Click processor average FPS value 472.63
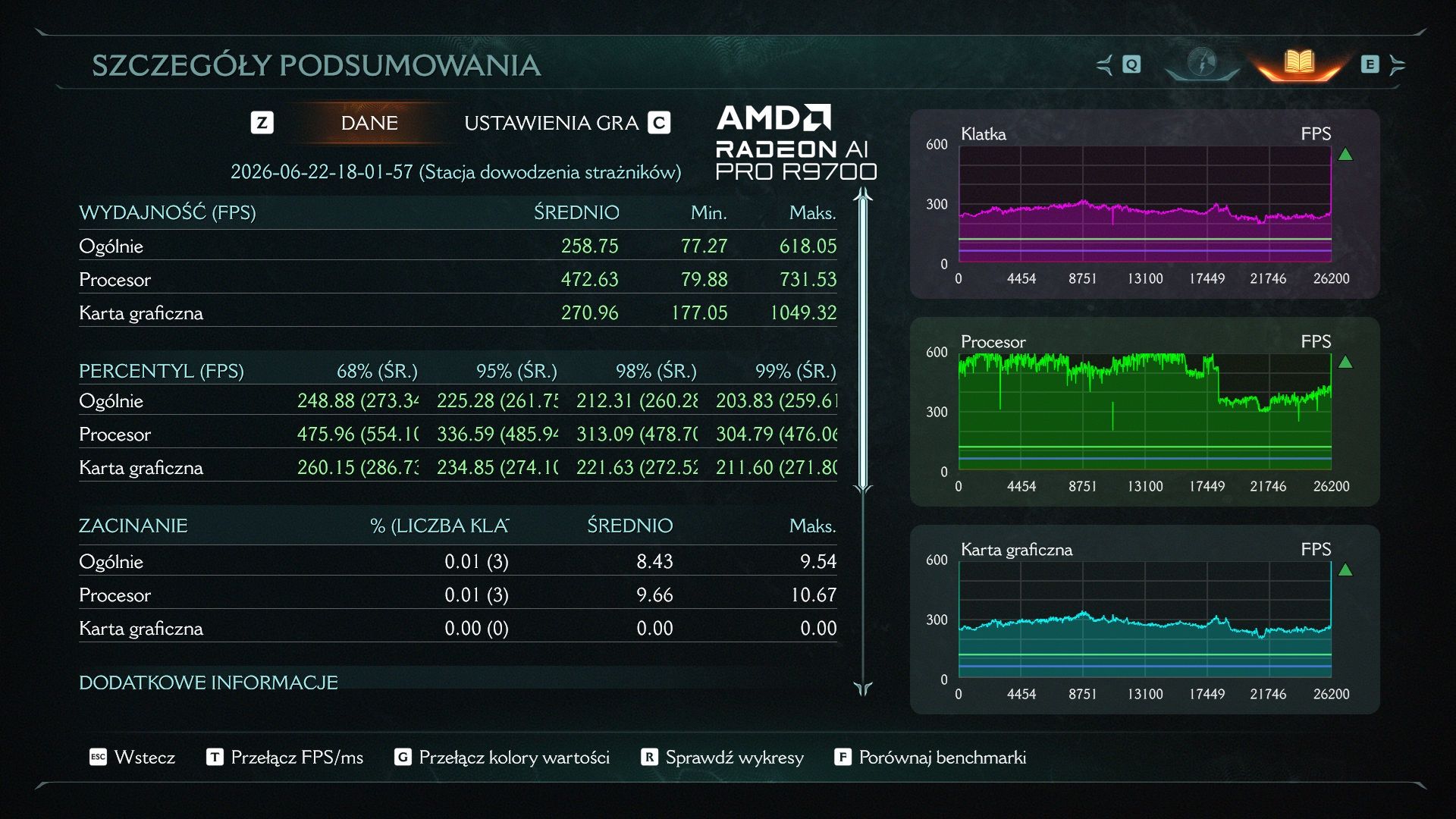The height and width of the screenshot is (819, 1456). click(590, 280)
